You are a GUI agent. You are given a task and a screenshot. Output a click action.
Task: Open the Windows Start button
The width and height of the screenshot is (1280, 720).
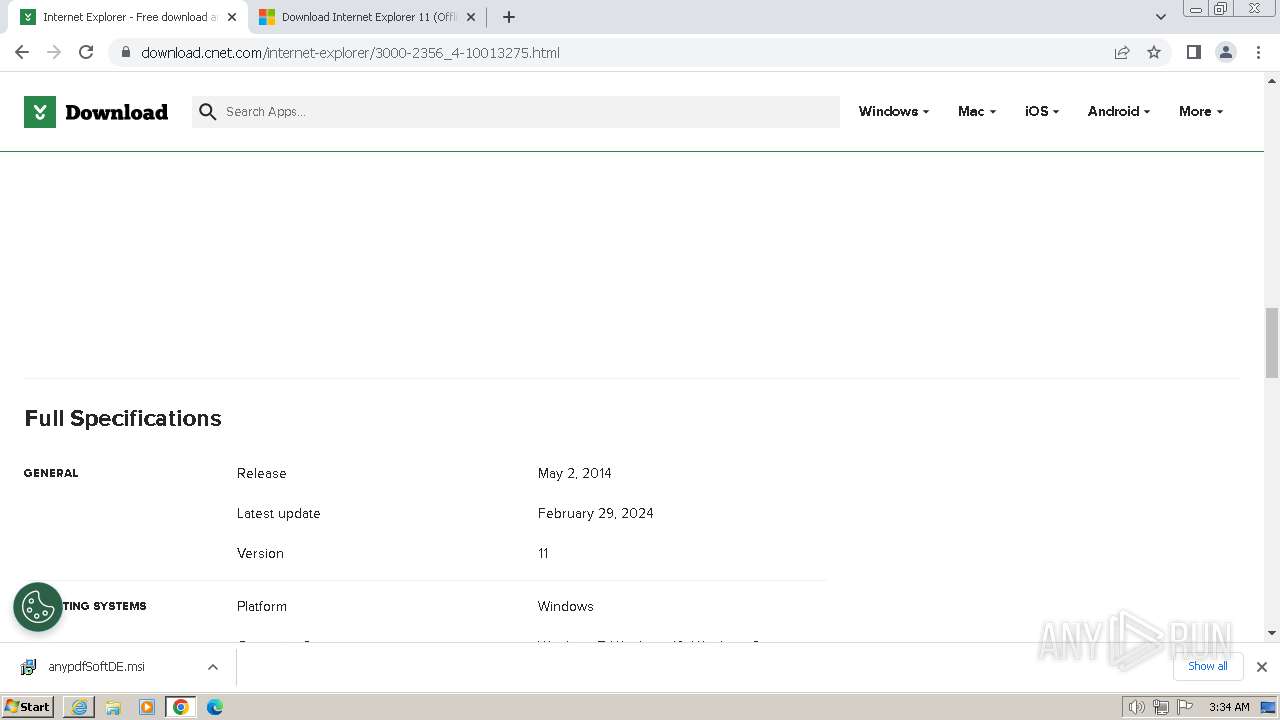point(28,706)
